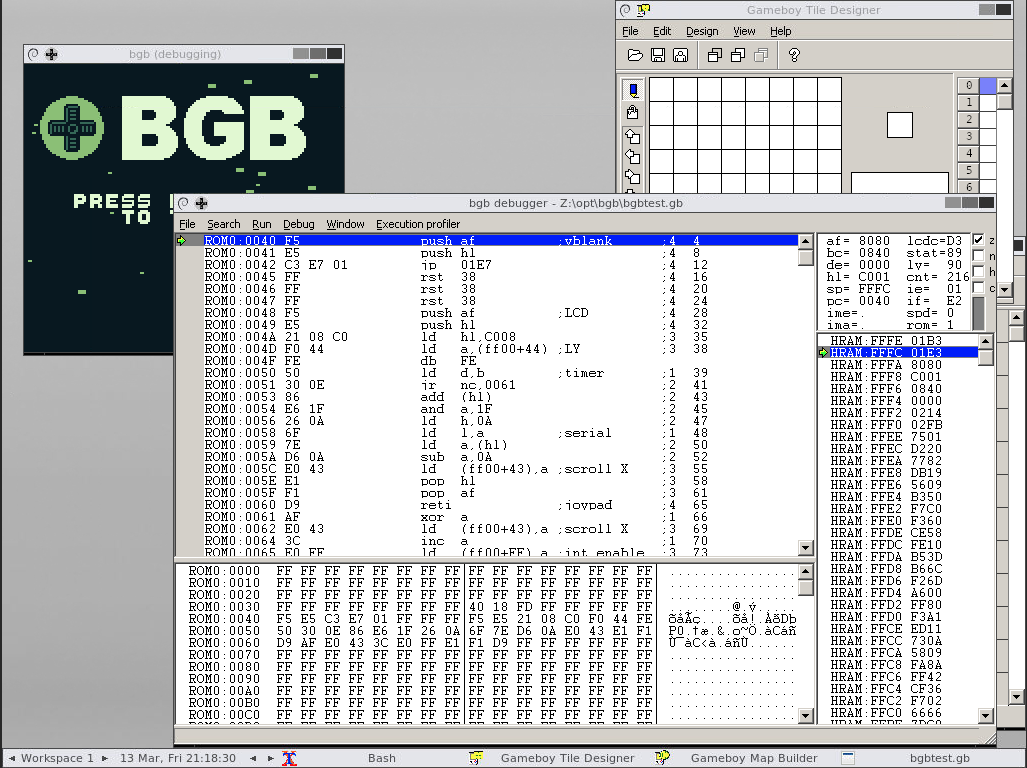Click the third Tile Designer toolbar icon, right of Save
Screen dimensions: 1027x768
(681, 56)
